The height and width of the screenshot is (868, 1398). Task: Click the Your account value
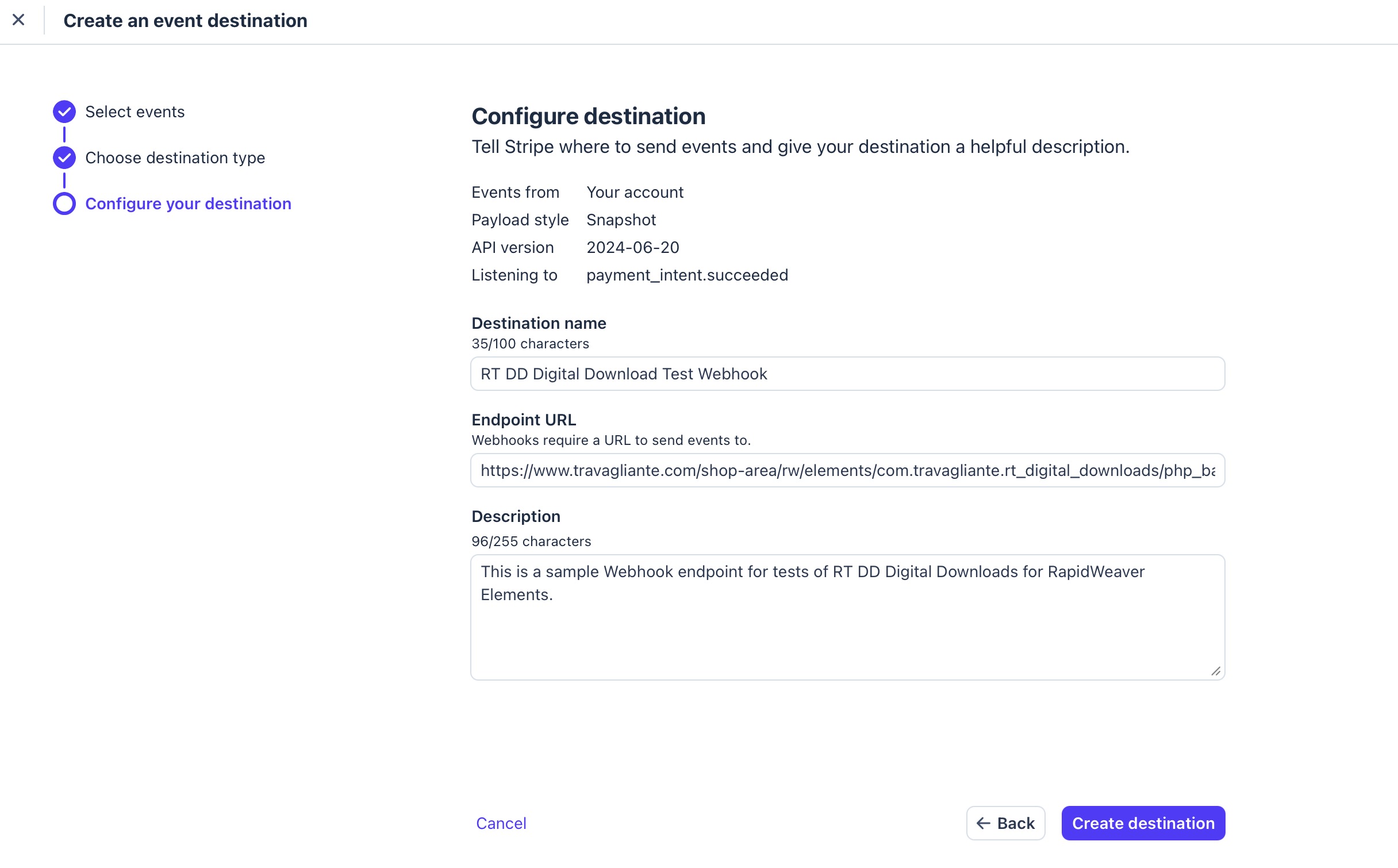coord(635,192)
